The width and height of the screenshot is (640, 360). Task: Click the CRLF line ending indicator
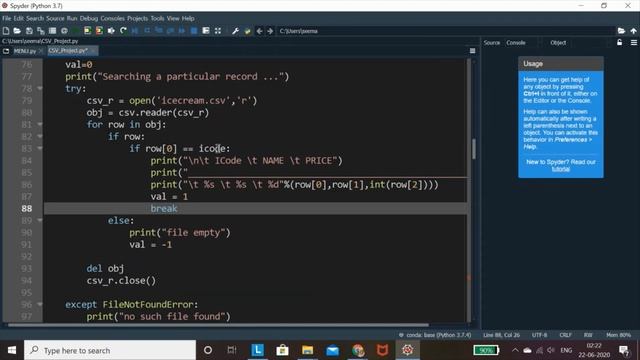click(565, 335)
